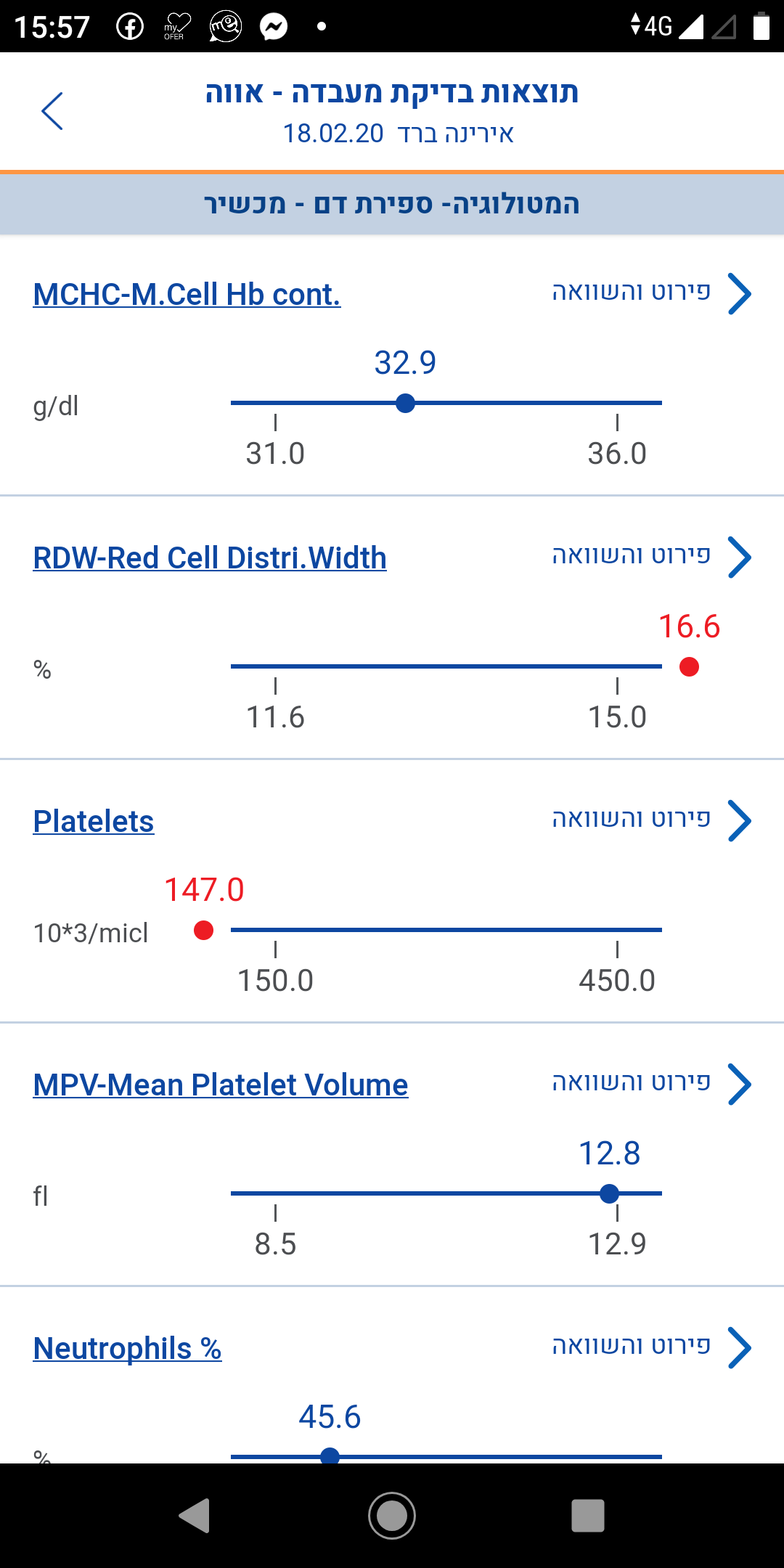Expand details chevron for RDW result

click(x=739, y=558)
